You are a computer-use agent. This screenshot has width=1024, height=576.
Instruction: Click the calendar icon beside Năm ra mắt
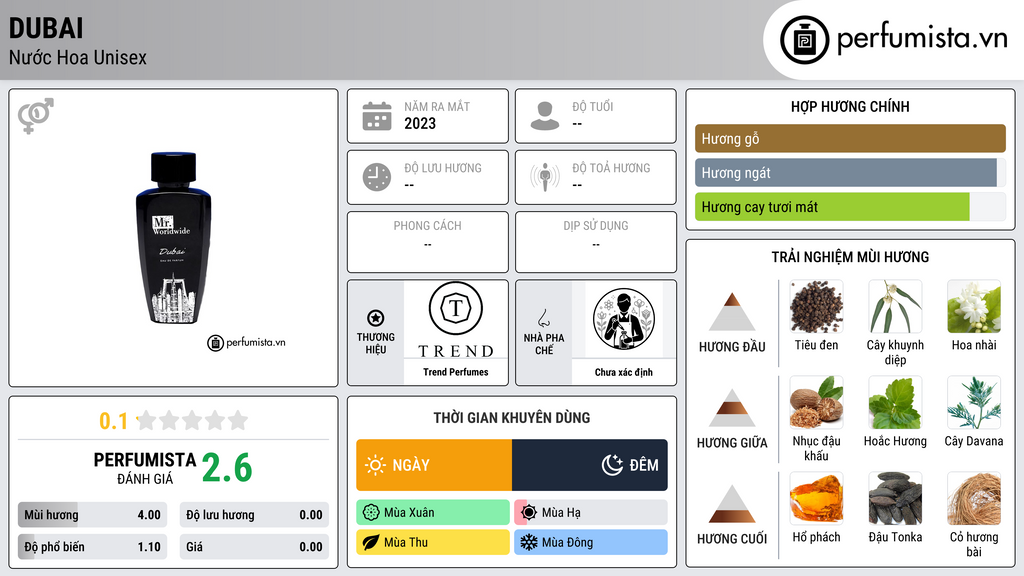click(x=377, y=116)
